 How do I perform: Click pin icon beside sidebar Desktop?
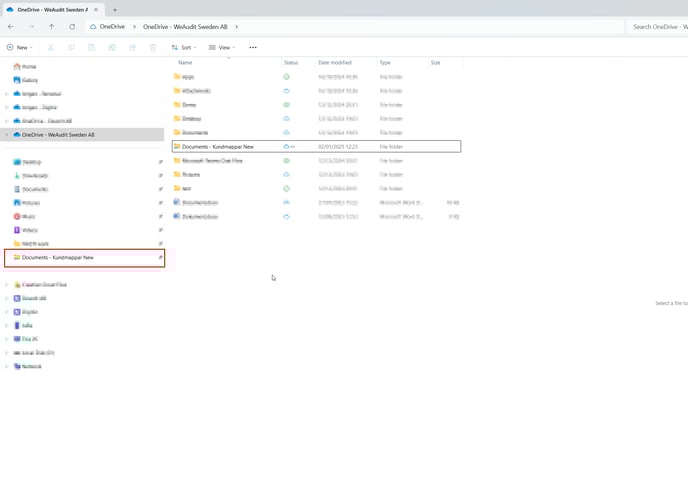point(160,162)
